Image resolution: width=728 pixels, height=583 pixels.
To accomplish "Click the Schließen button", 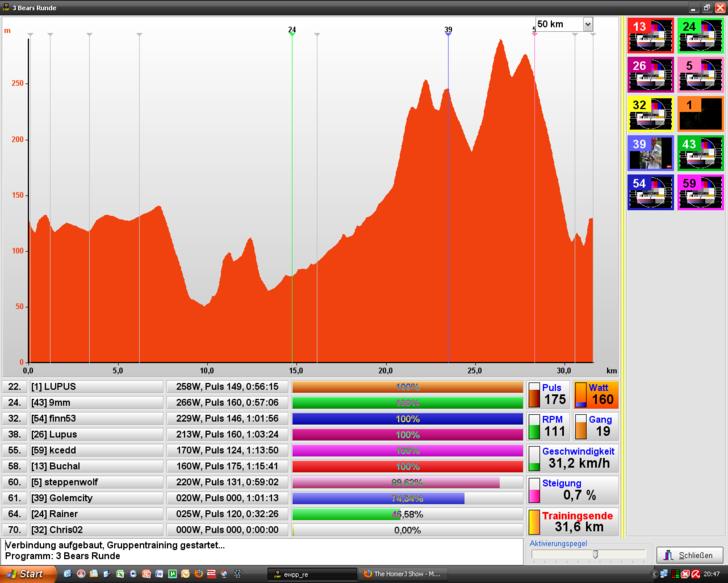I will [x=687, y=555].
